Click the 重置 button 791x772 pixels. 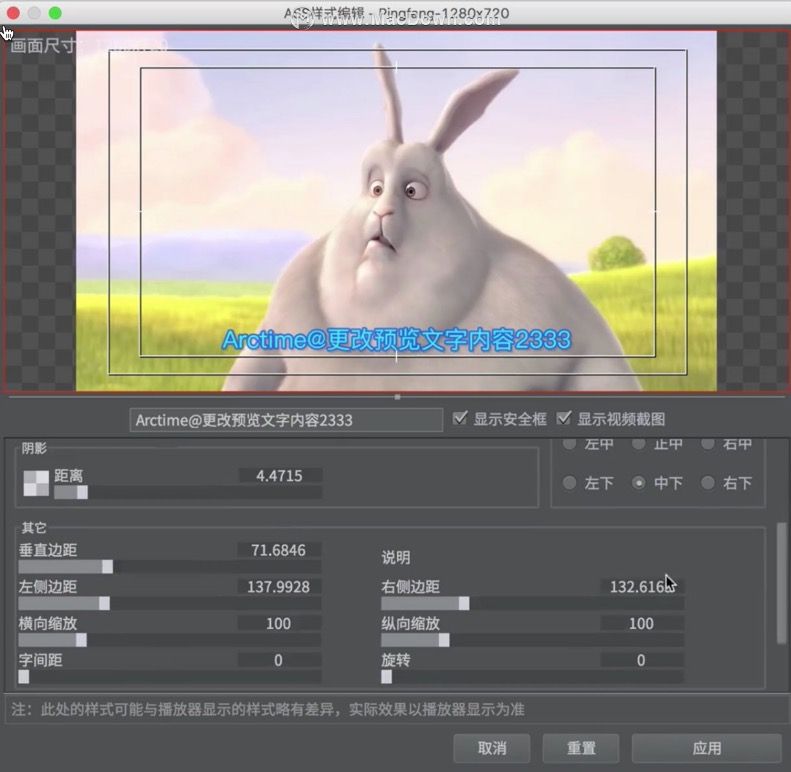click(581, 748)
